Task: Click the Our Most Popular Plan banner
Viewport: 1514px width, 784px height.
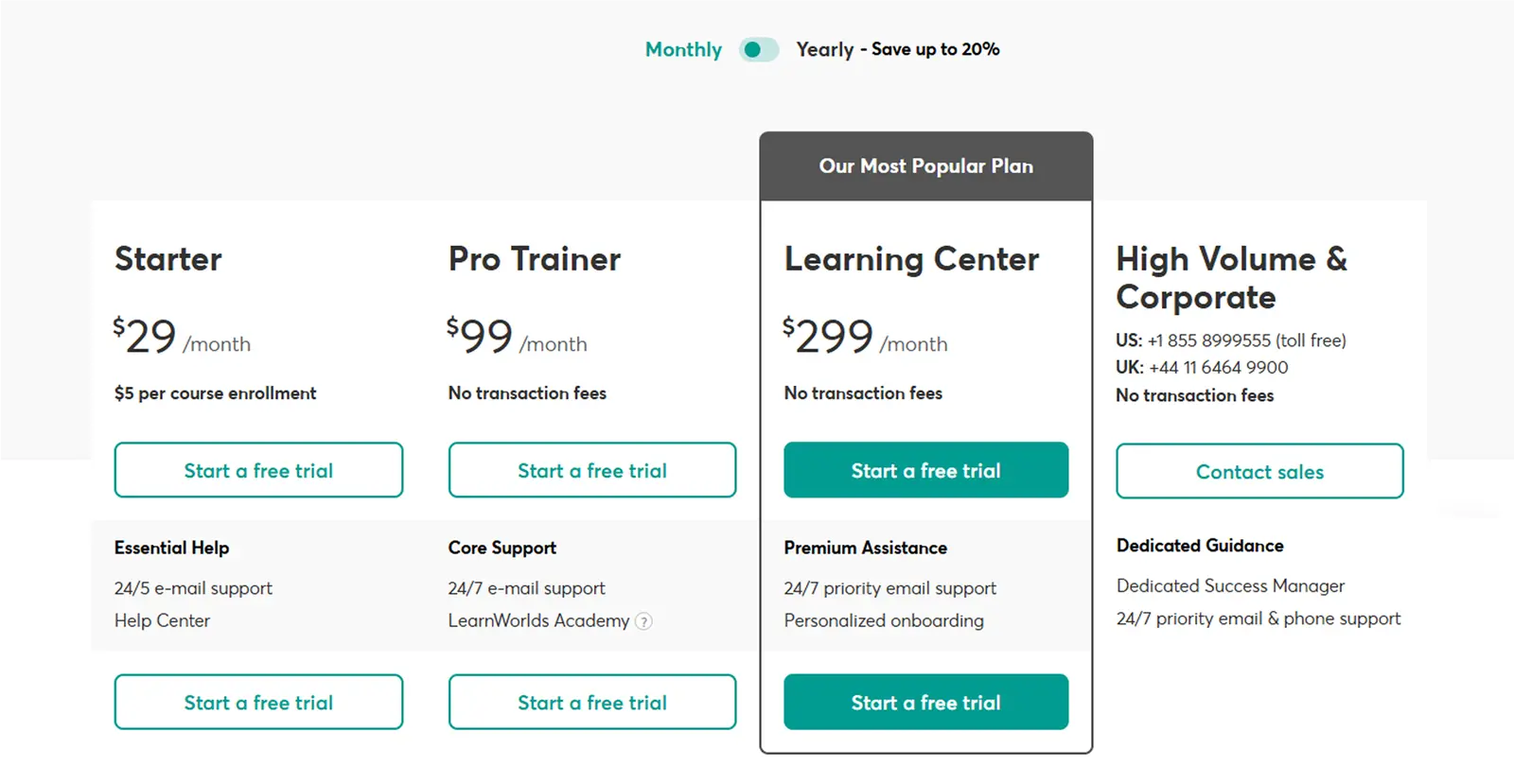Action: (x=925, y=166)
